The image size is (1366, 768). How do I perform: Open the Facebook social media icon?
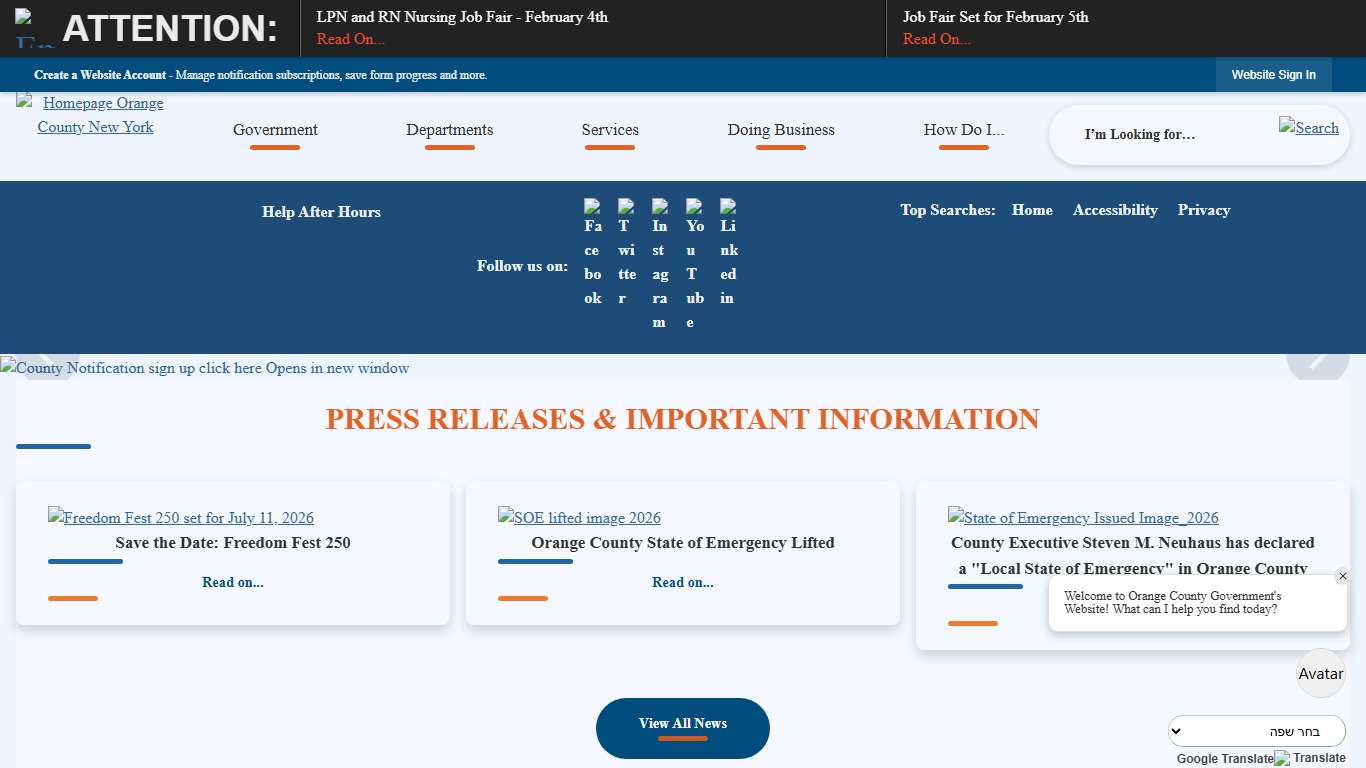593,252
